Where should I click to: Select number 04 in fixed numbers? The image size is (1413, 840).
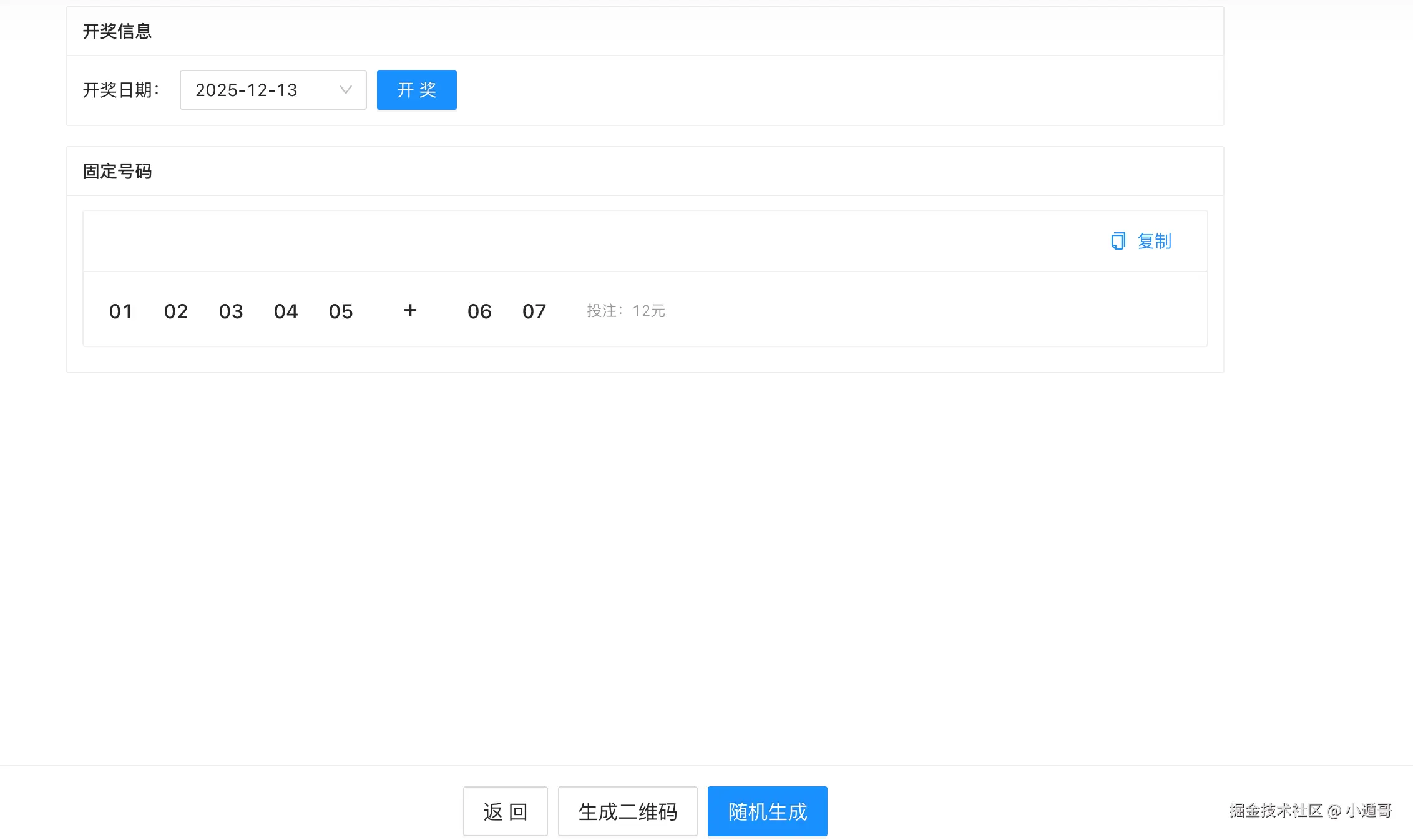286,311
